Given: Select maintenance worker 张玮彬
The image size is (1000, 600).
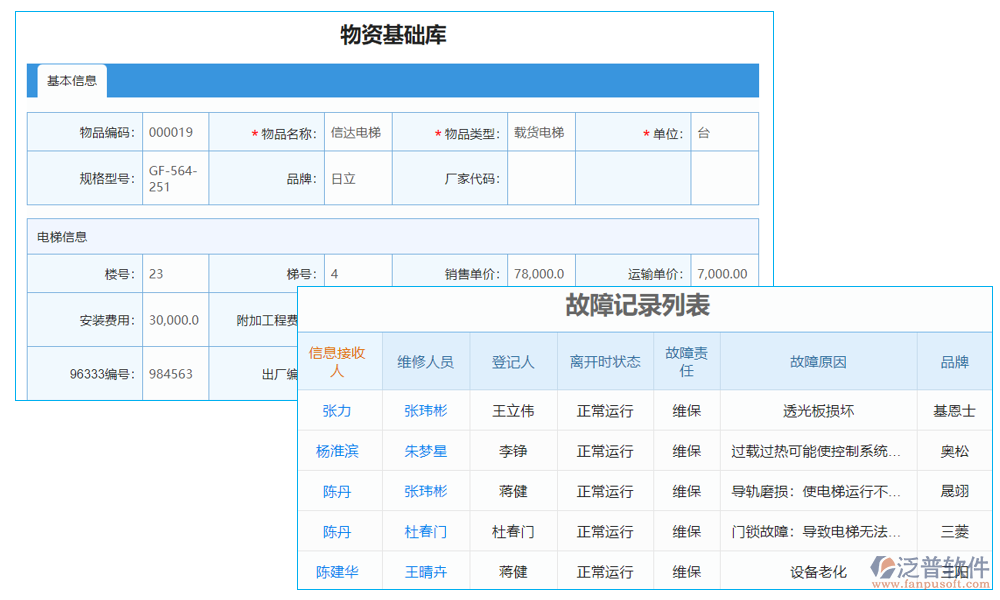Looking at the screenshot, I should click(x=425, y=410).
